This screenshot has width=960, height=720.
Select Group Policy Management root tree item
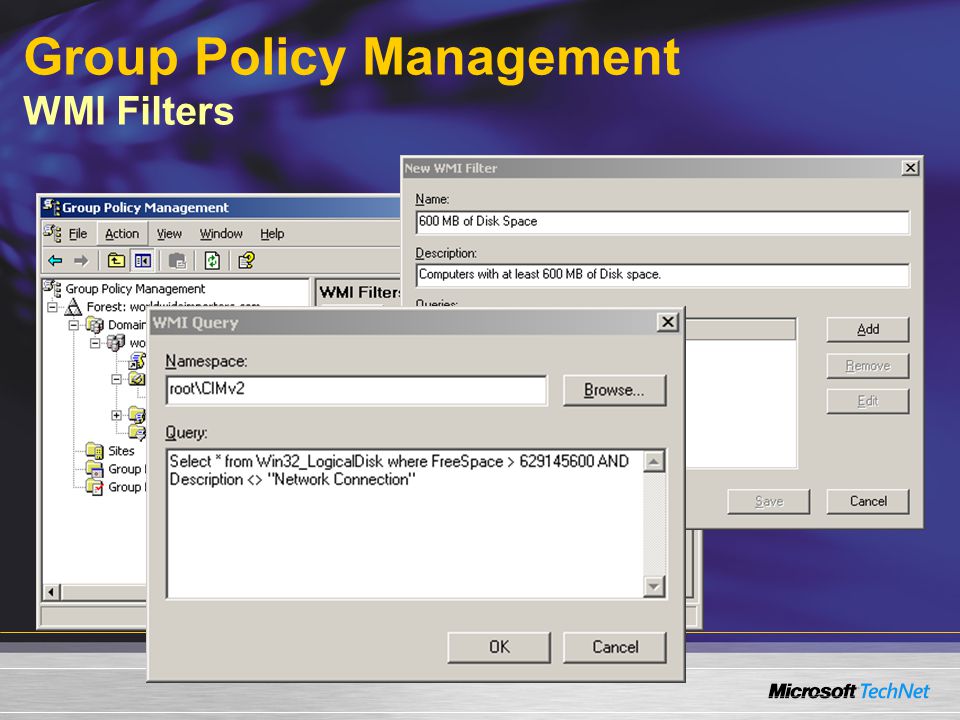(x=135, y=288)
